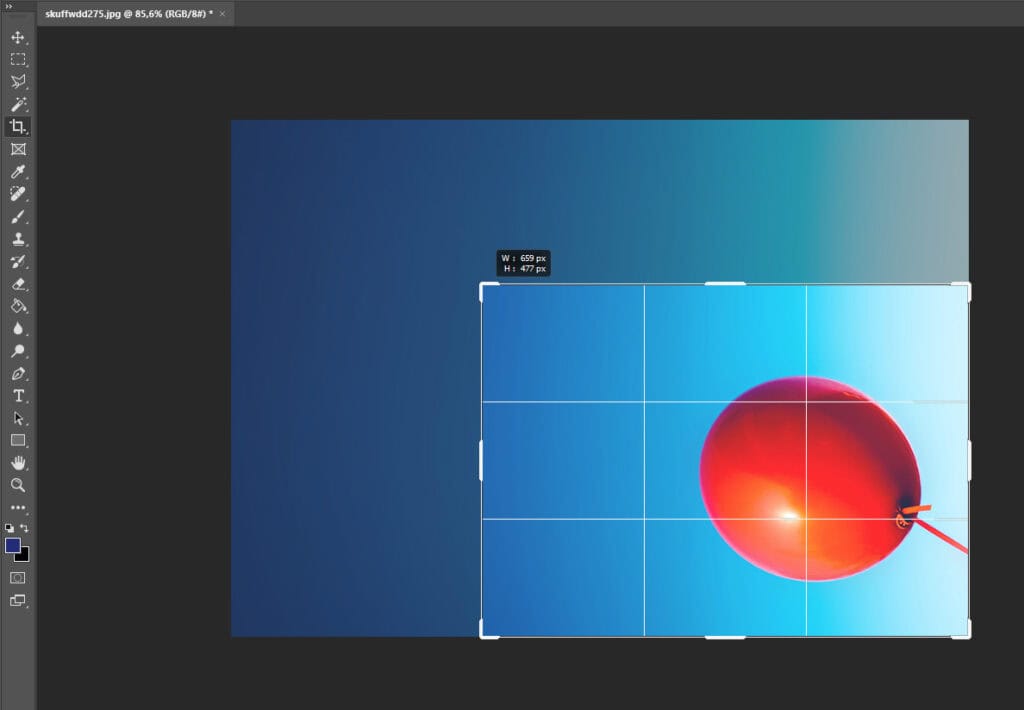Viewport: 1024px width, 710px height.
Task: Select the Eyedropper tool
Action: coord(17,172)
